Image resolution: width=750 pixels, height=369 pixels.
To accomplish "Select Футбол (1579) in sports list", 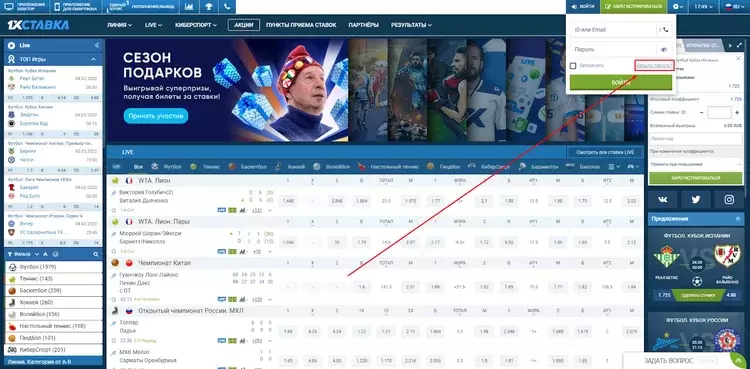I will pos(54,267).
